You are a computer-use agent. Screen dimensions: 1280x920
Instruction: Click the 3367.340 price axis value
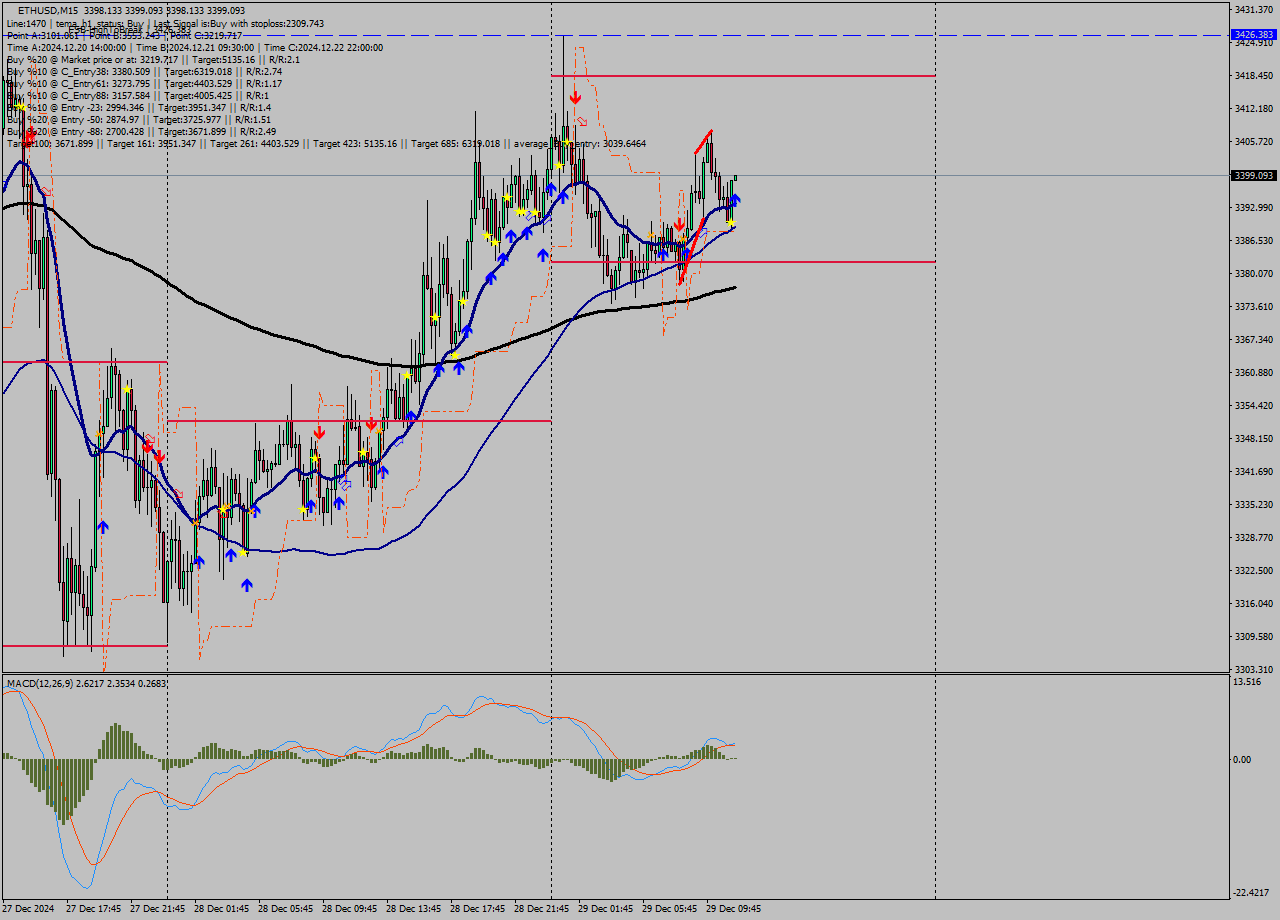pyautogui.click(x=1253, y=339)
